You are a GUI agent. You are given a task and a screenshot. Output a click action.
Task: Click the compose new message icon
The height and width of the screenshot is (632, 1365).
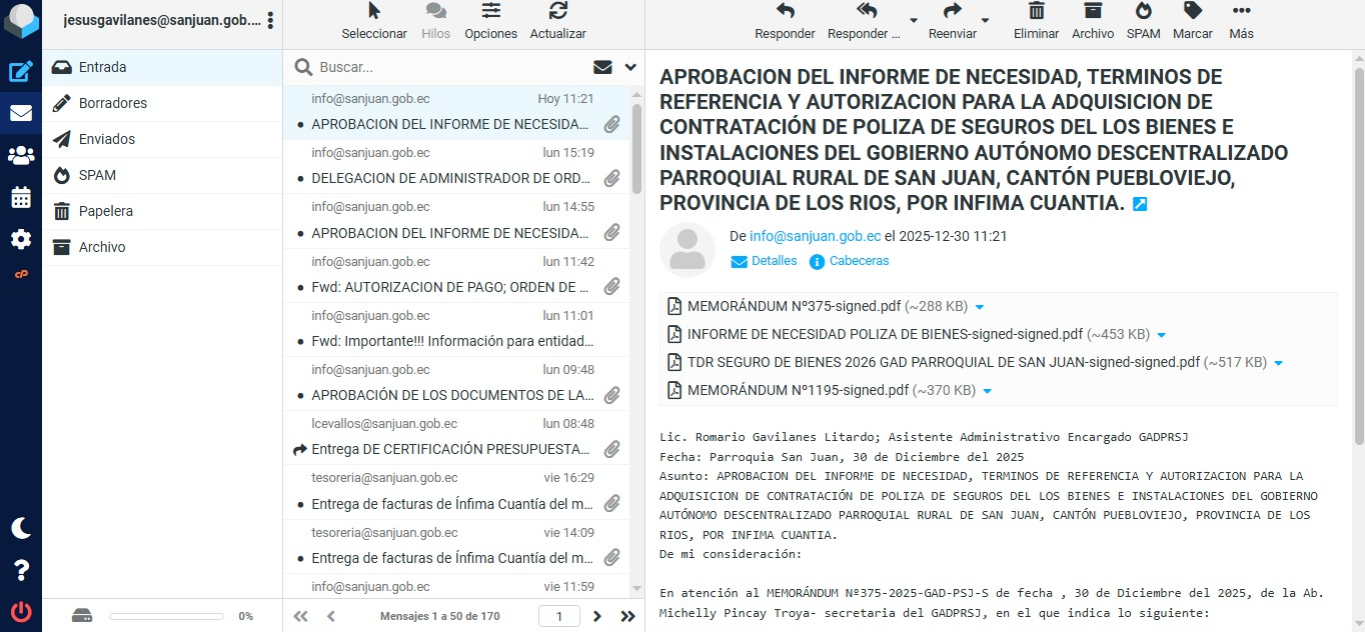20,71
